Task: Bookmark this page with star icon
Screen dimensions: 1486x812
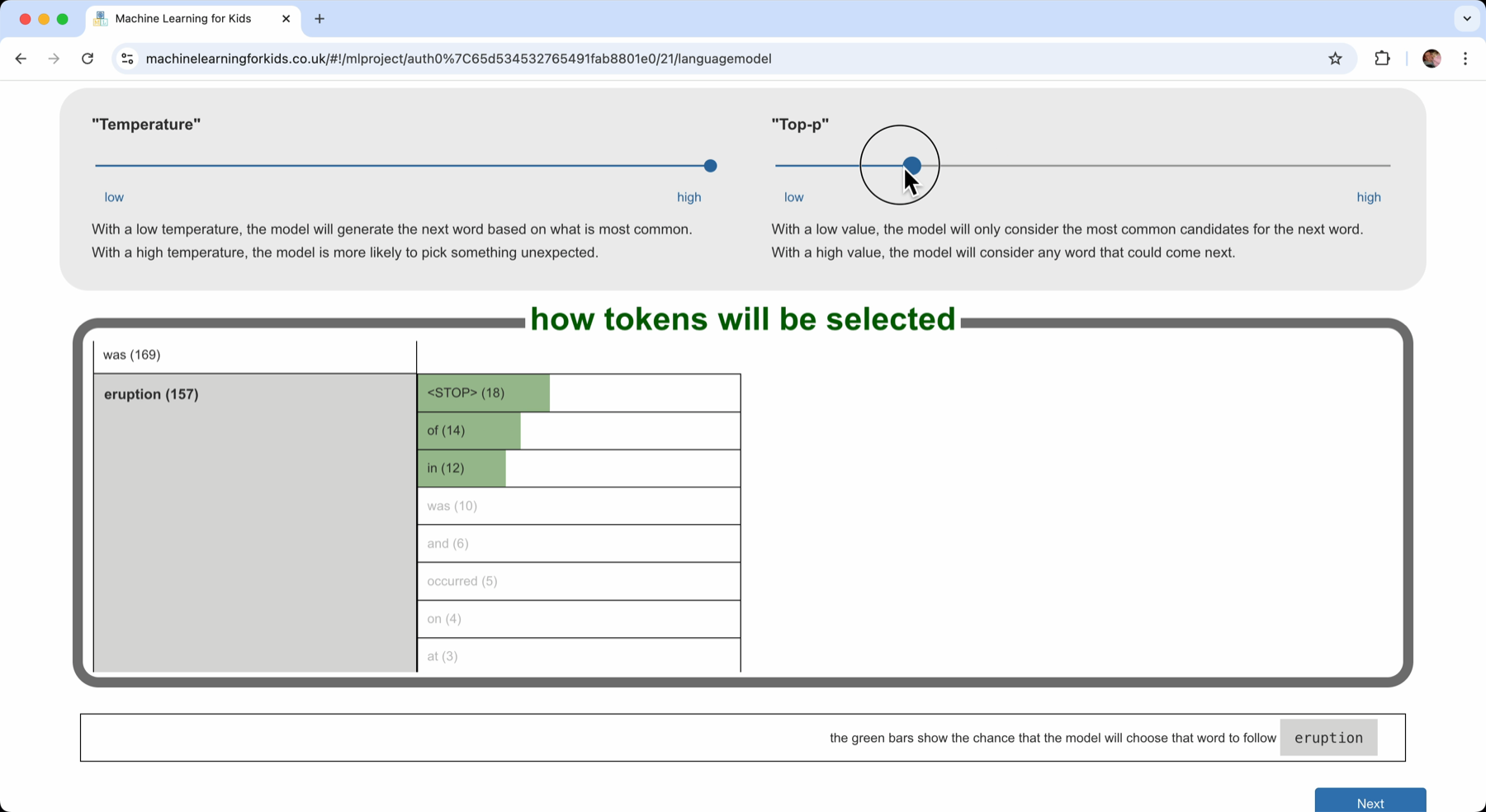Action: (x=1335, y=59)
